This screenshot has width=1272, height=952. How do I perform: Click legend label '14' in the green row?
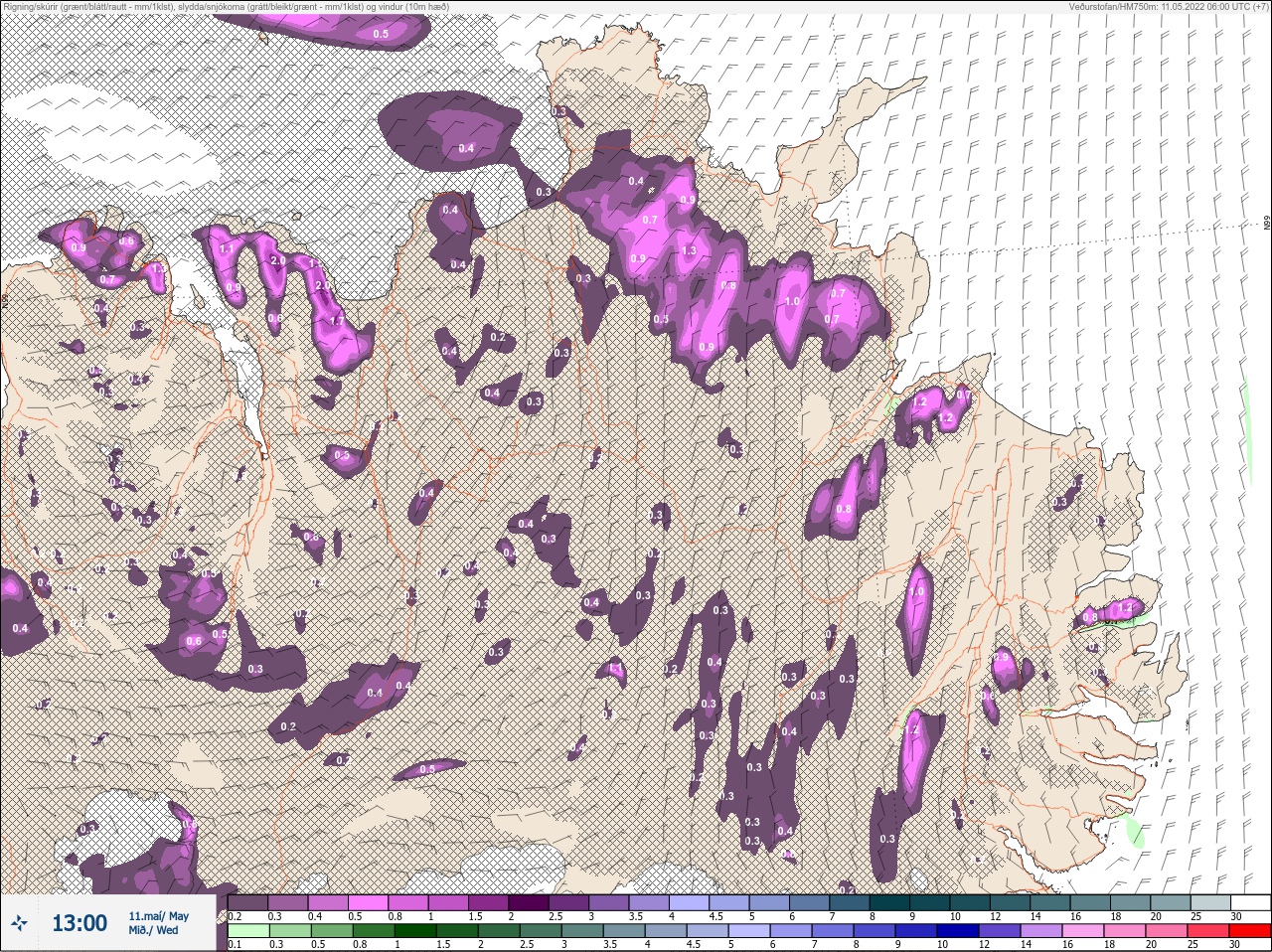tap(1026, 944)
